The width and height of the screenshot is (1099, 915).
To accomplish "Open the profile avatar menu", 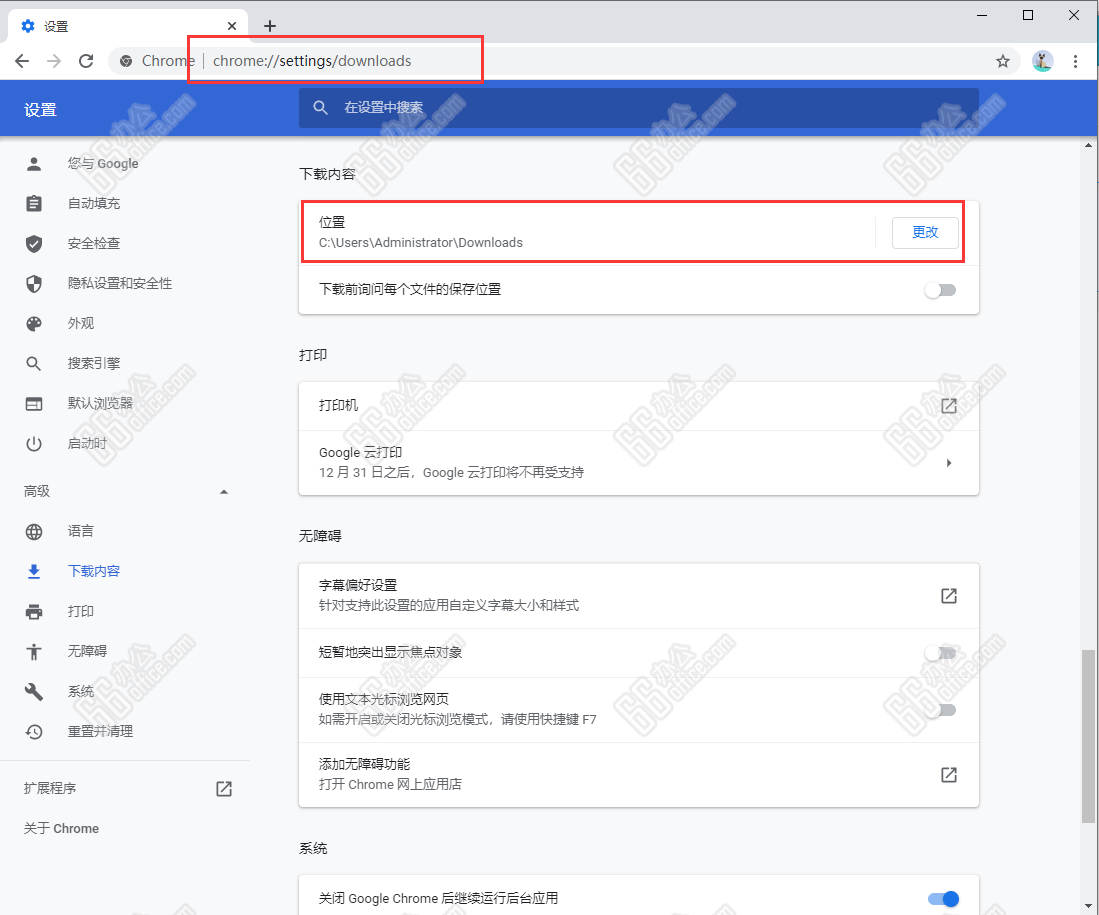I will coord(1042,61).
